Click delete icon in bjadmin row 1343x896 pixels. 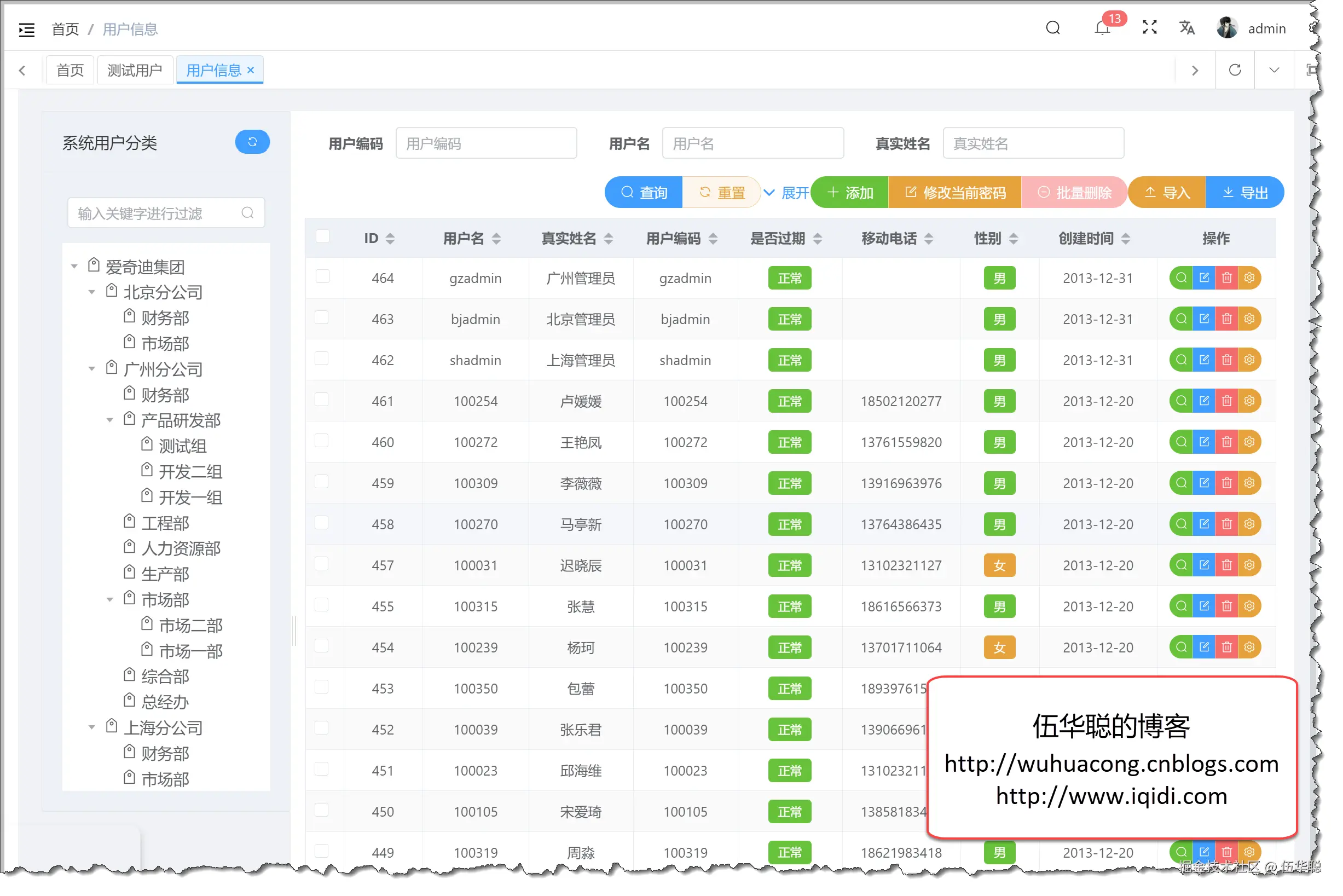click(x=1226, y=320)
